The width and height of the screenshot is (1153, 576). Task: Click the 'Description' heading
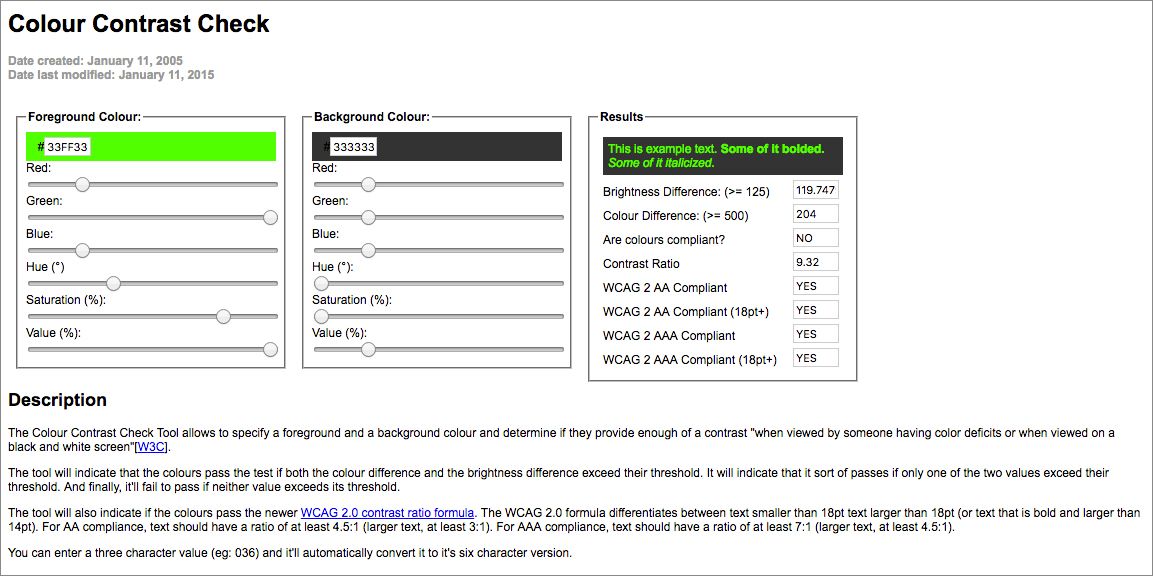pyautogui.click(x=57, y=400)
